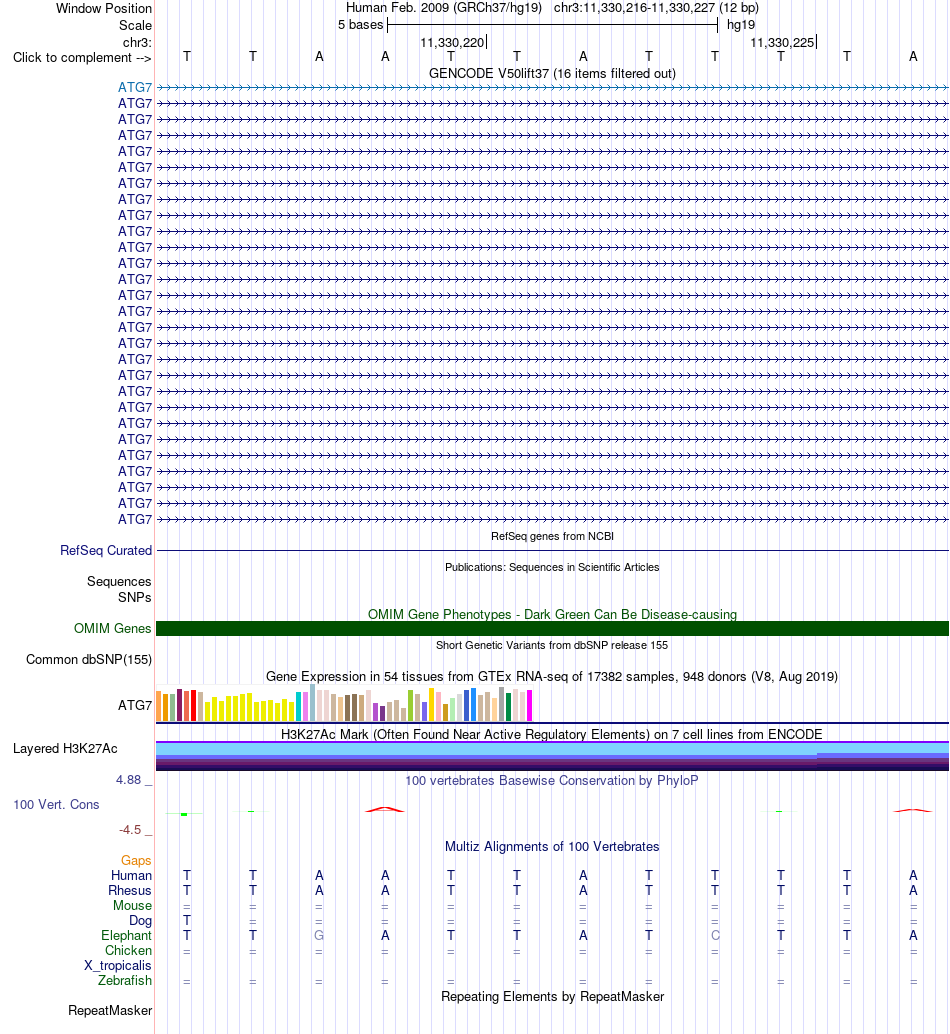950x1034 pixels.
Task: Click the orange 'Gaps' row label
Action: pyautogui.click(x=136, y=861)
